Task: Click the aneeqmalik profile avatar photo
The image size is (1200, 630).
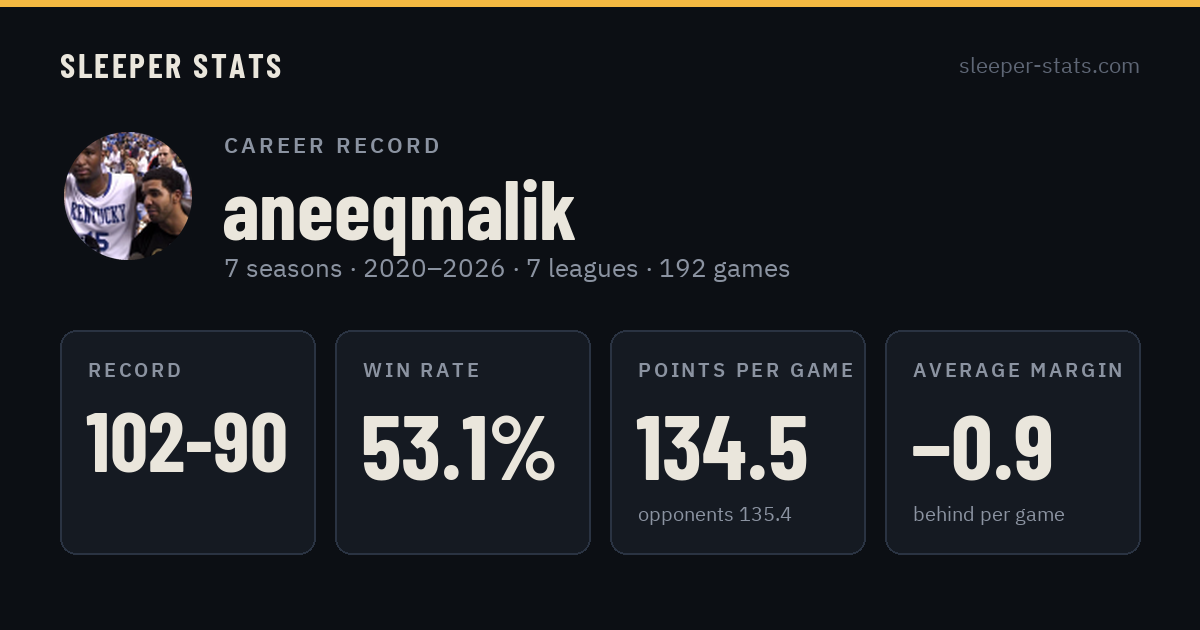Action: (x=128, y=196)
